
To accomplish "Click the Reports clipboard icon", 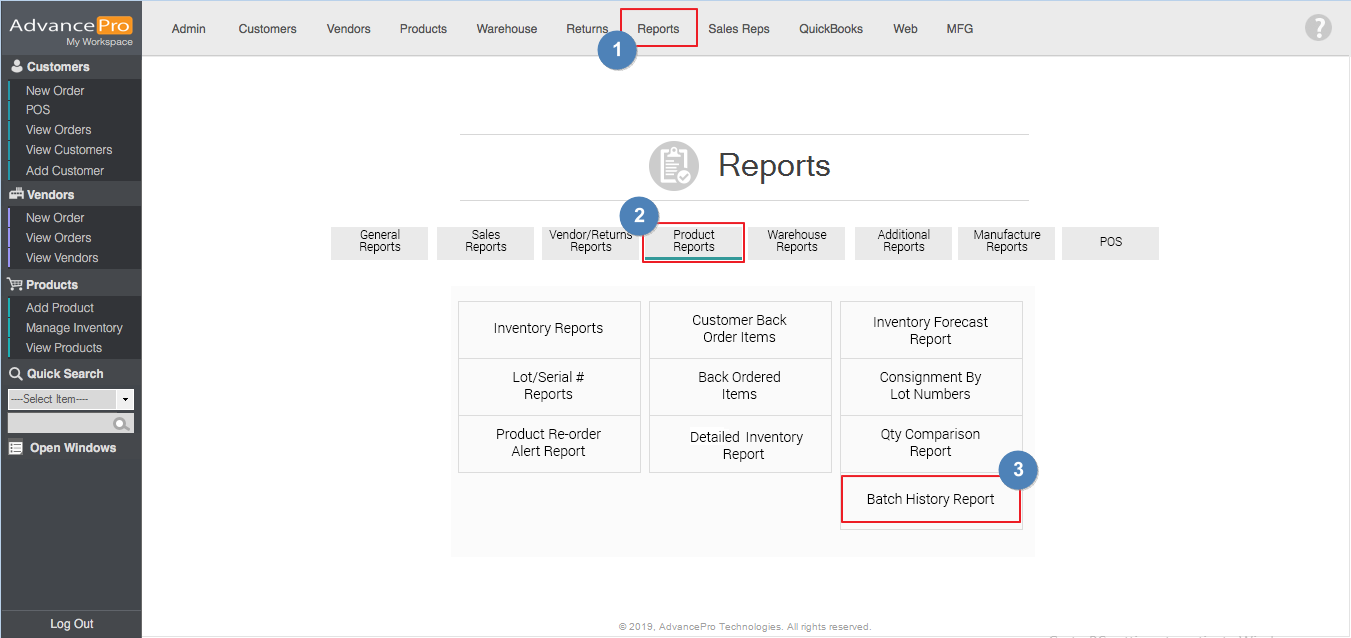I will [673, 165].
